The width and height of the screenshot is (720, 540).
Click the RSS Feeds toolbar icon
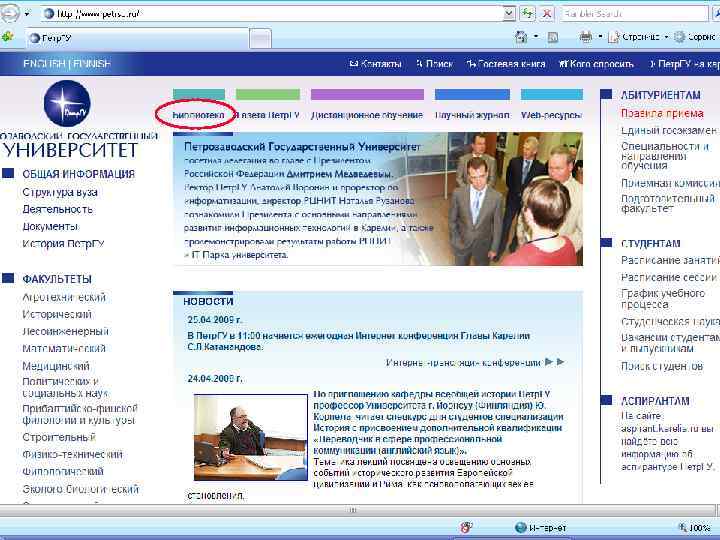click(553, 37)
